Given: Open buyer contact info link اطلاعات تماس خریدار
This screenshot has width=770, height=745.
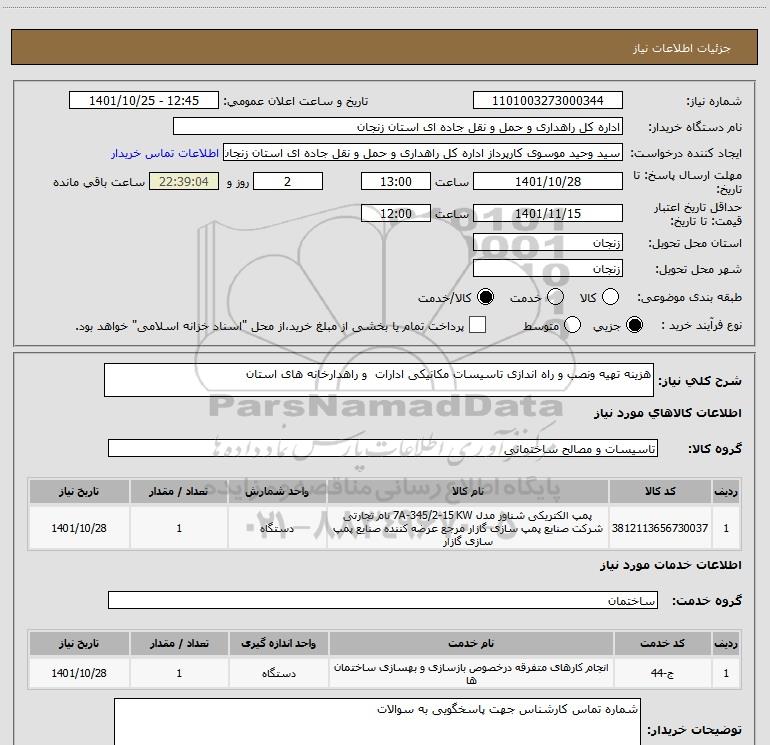Looking at the screenshot, I should tap(165, 153).
